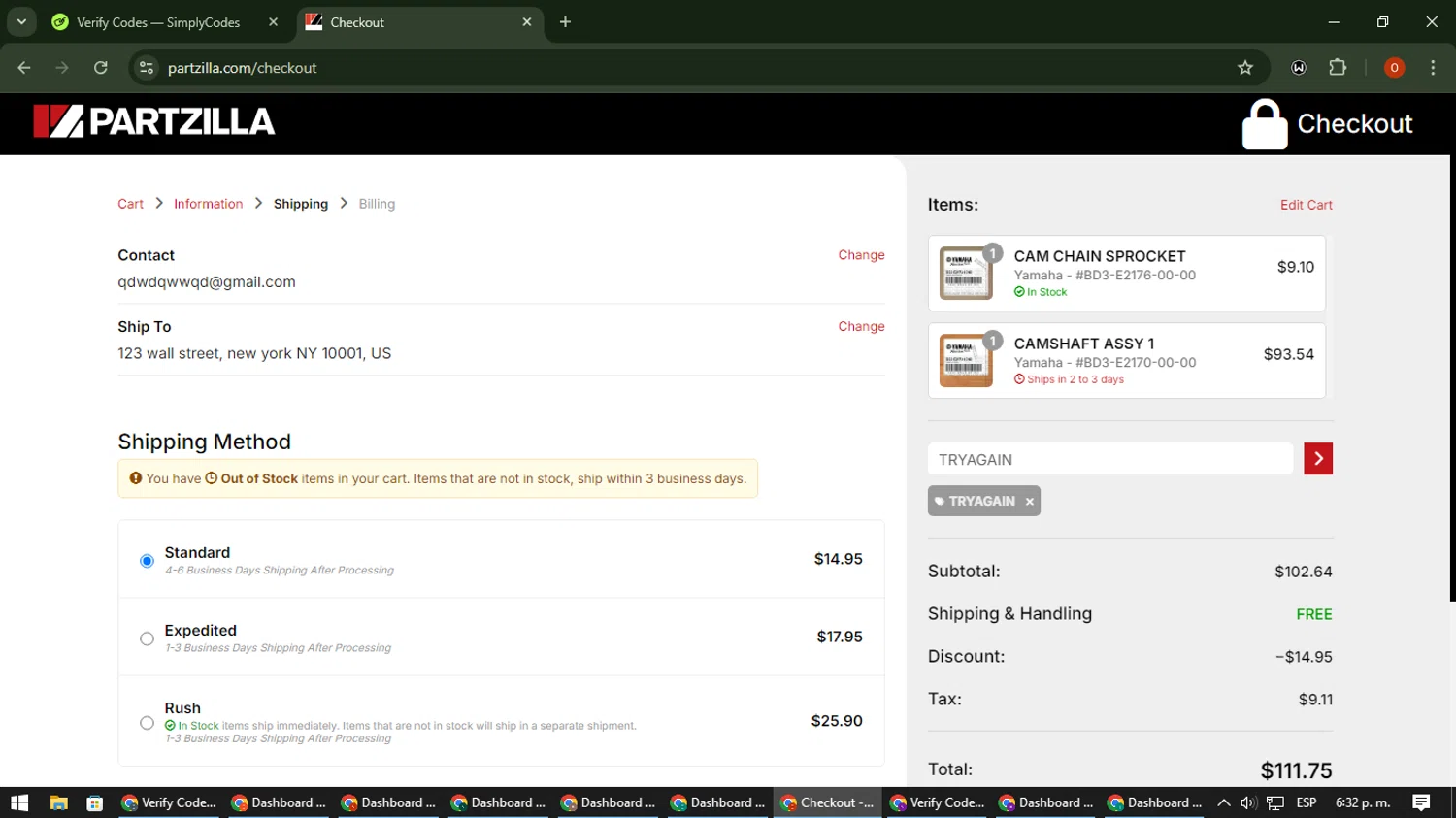Switch ESP keyboard language indicator
Screen dimensions: 1456x818
pyautogui.click(x=1307, y=802)
